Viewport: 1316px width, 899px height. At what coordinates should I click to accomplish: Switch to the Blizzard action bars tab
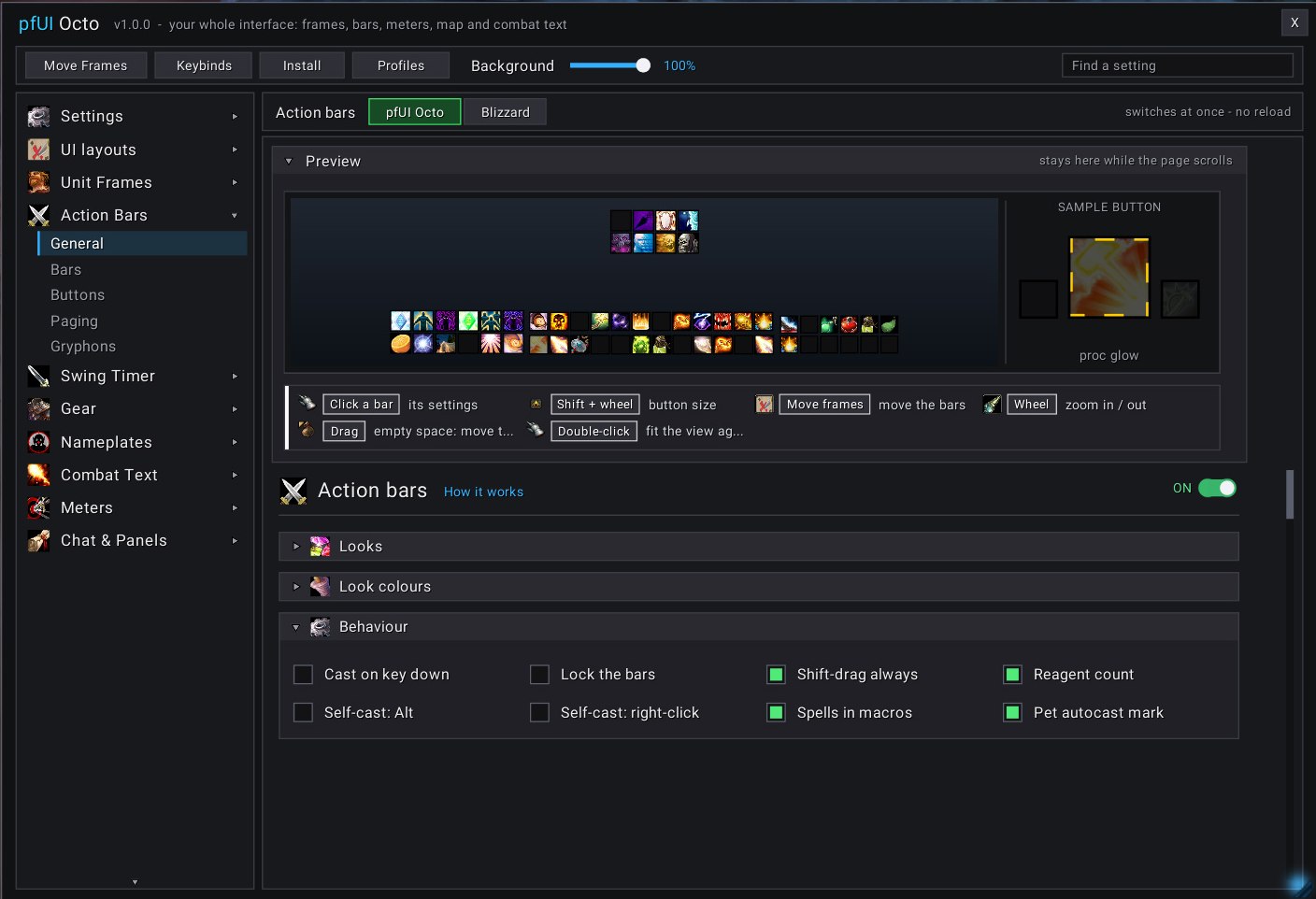tap(505, 112)
